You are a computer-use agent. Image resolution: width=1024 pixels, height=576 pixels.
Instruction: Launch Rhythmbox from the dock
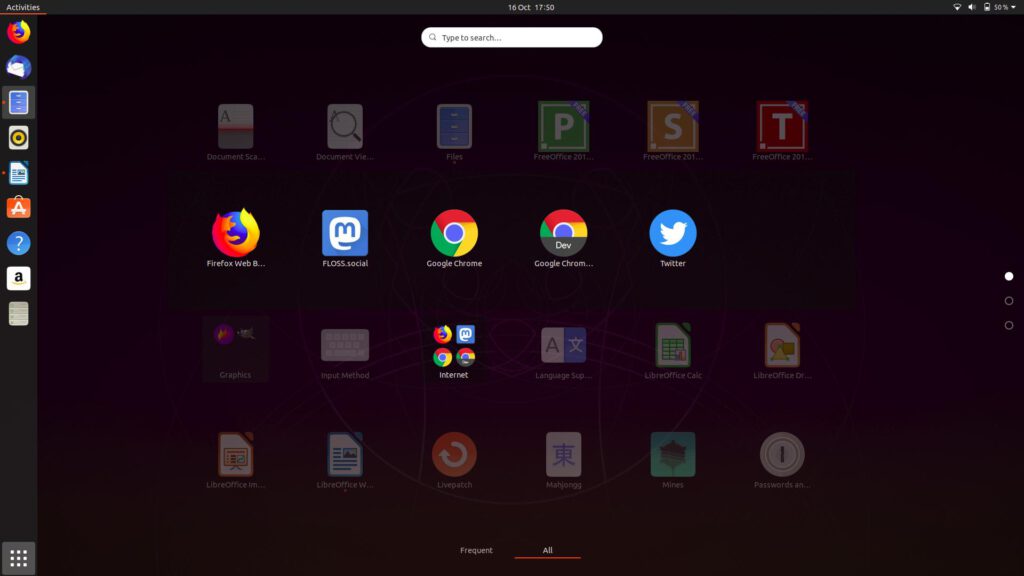tap(18, 138)
